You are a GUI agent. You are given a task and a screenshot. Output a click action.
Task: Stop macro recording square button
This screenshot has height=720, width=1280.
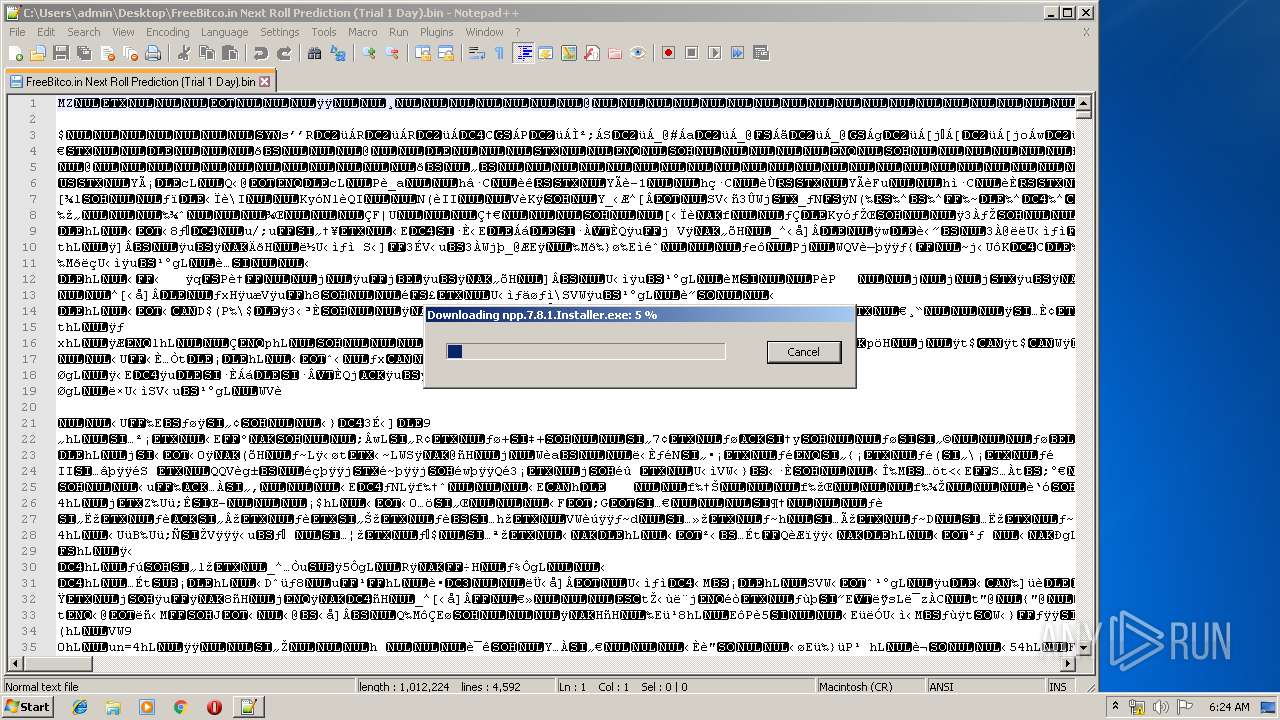[692, 53]
